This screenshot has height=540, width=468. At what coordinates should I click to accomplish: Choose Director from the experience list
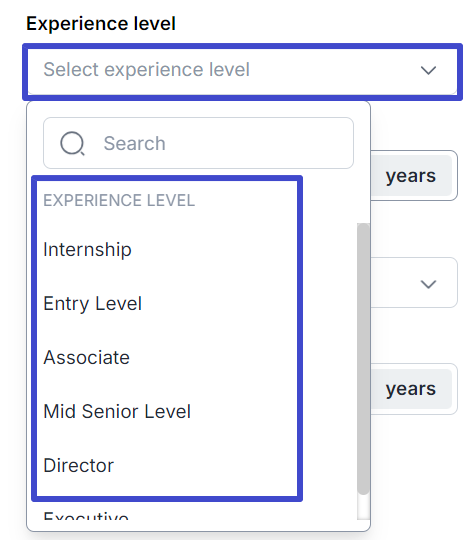point(167,466)
